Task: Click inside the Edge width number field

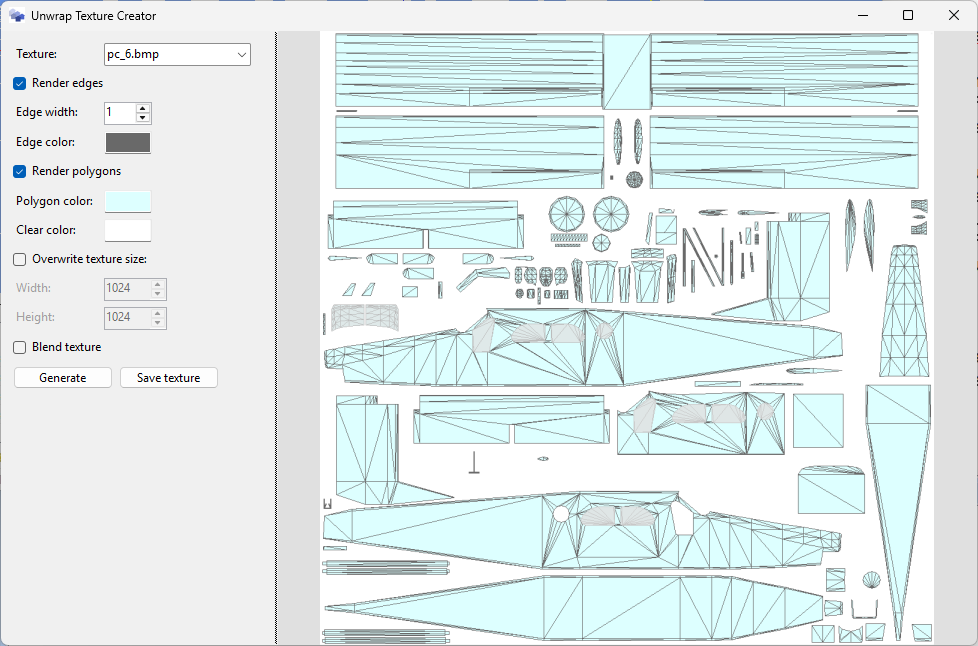Action: [x=119, y=113]
